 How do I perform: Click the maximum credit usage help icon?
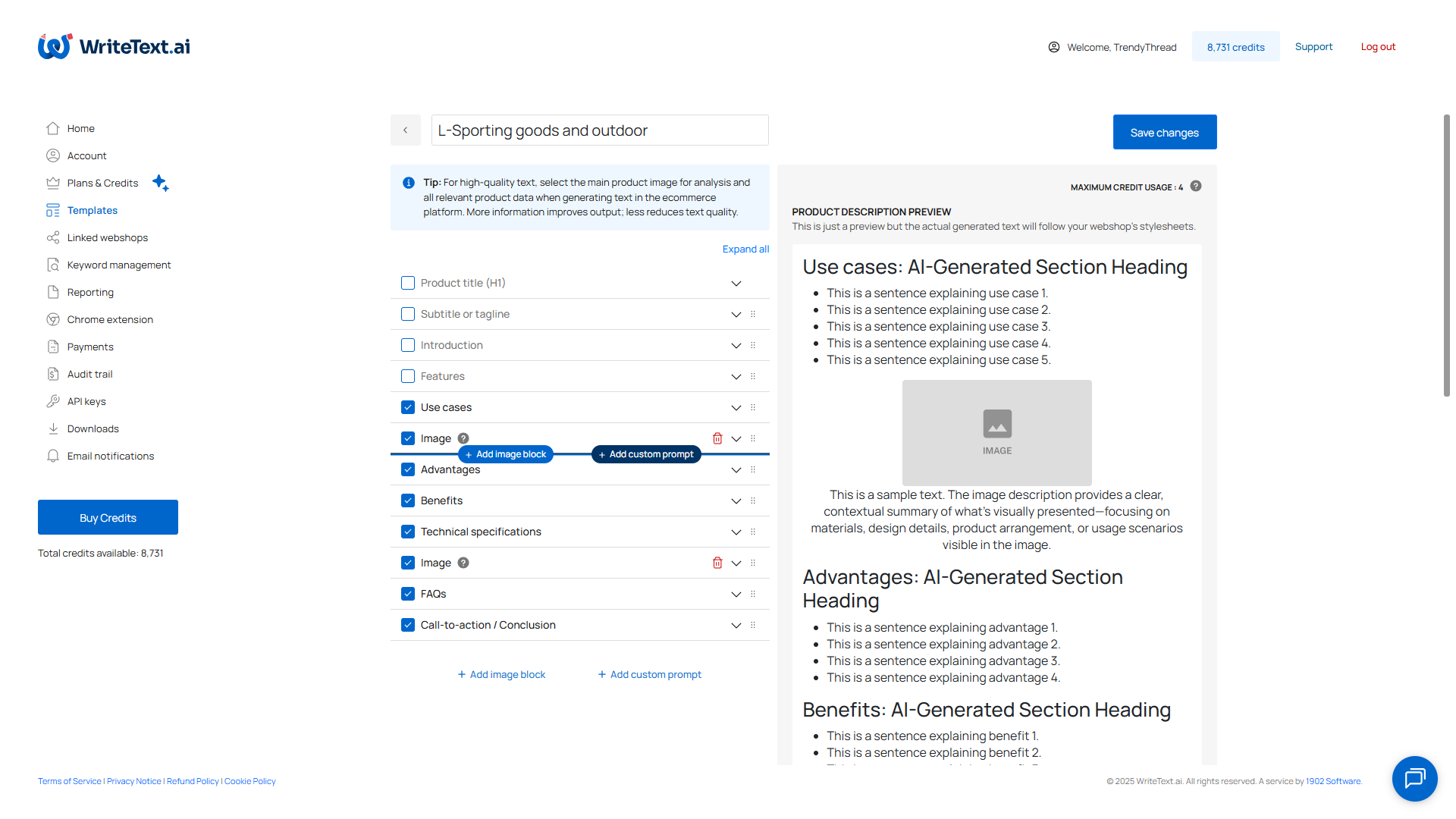1196,186
